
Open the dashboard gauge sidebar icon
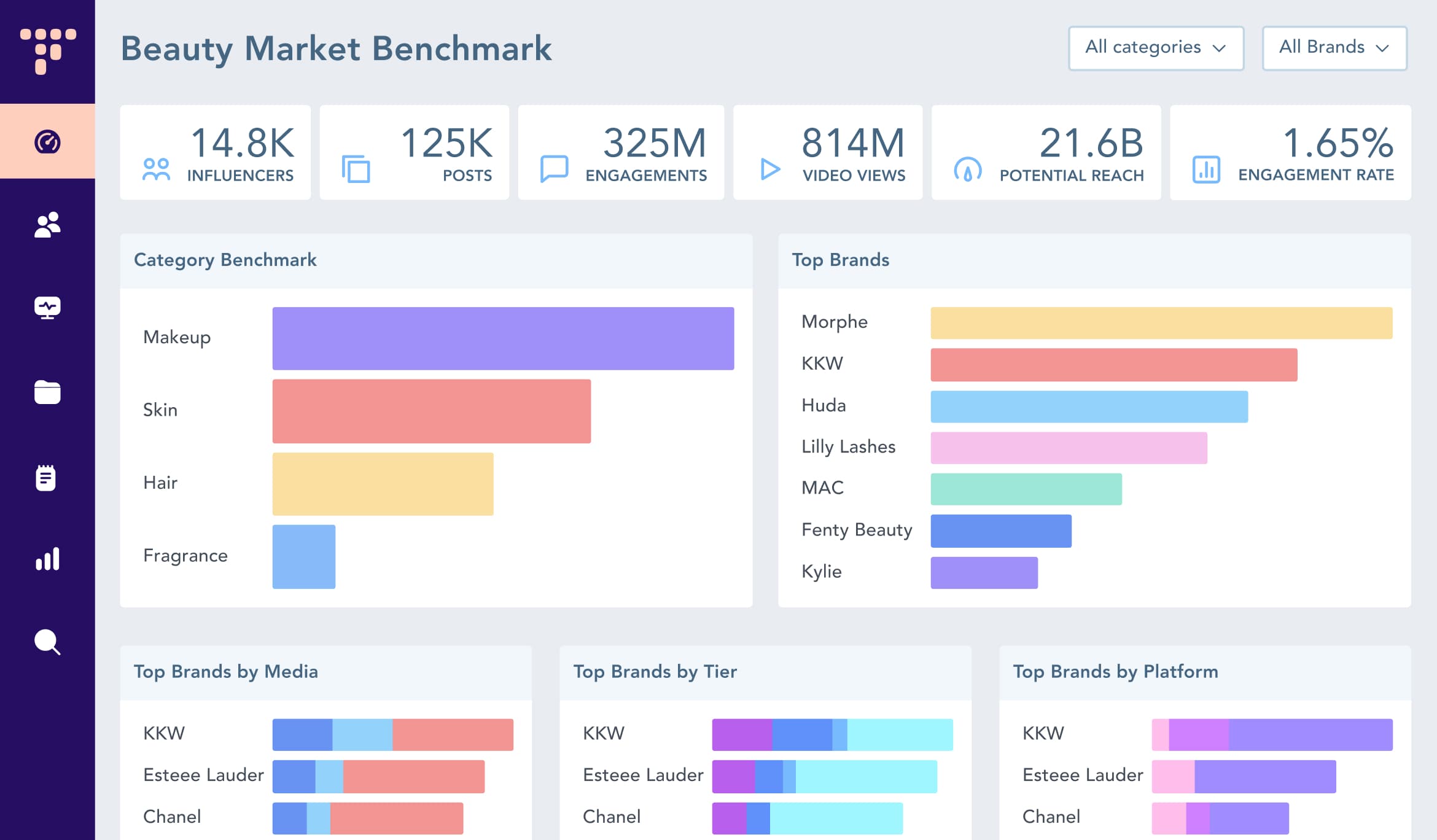(47, 142)
